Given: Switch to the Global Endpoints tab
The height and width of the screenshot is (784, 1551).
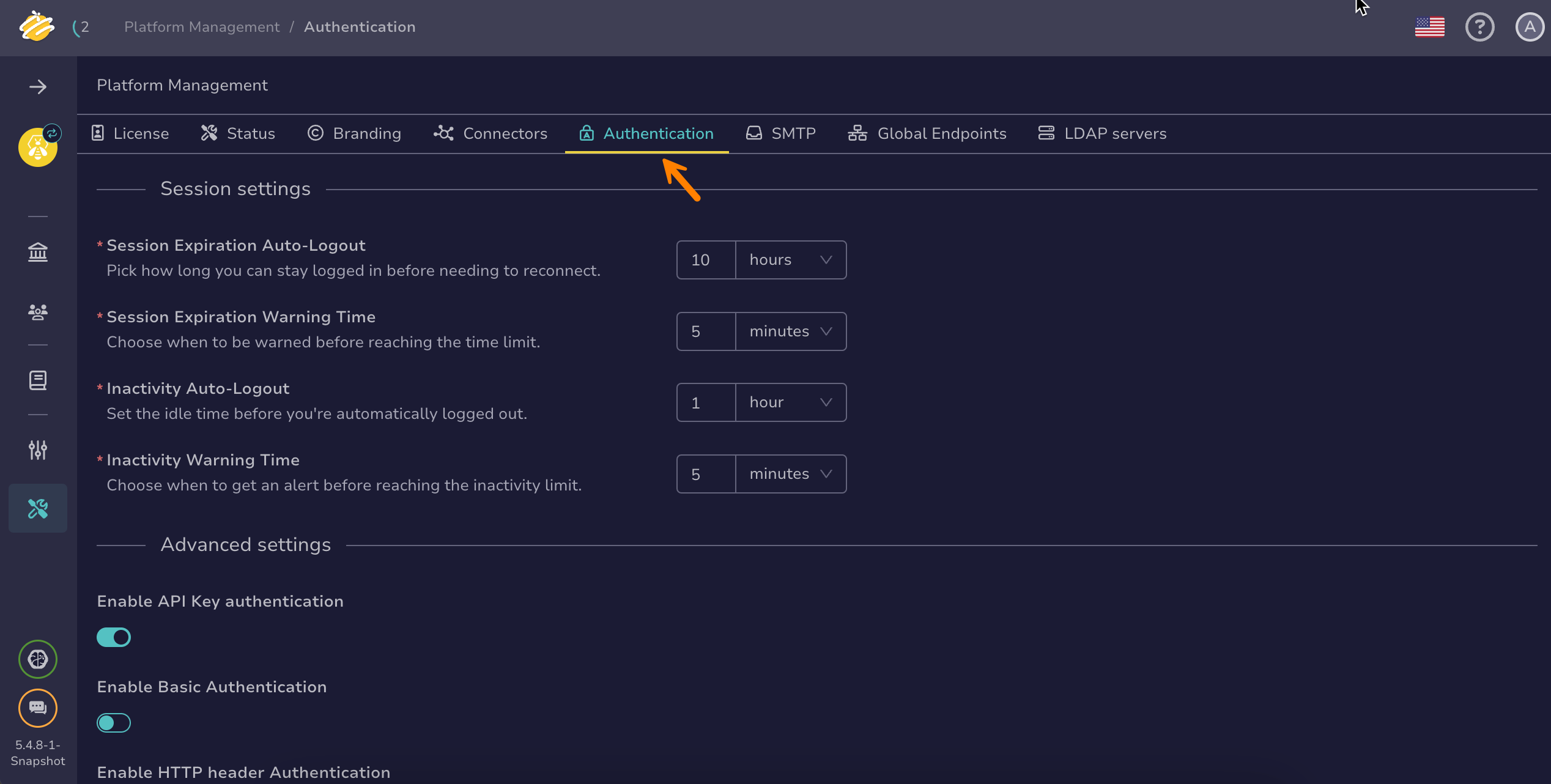Looking at the screenshot, I should point(927,133).
